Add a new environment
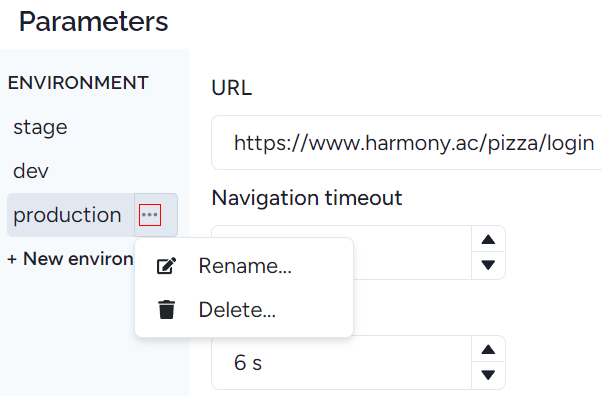Screen dimensions: 602x396 (x=71, y=258)
